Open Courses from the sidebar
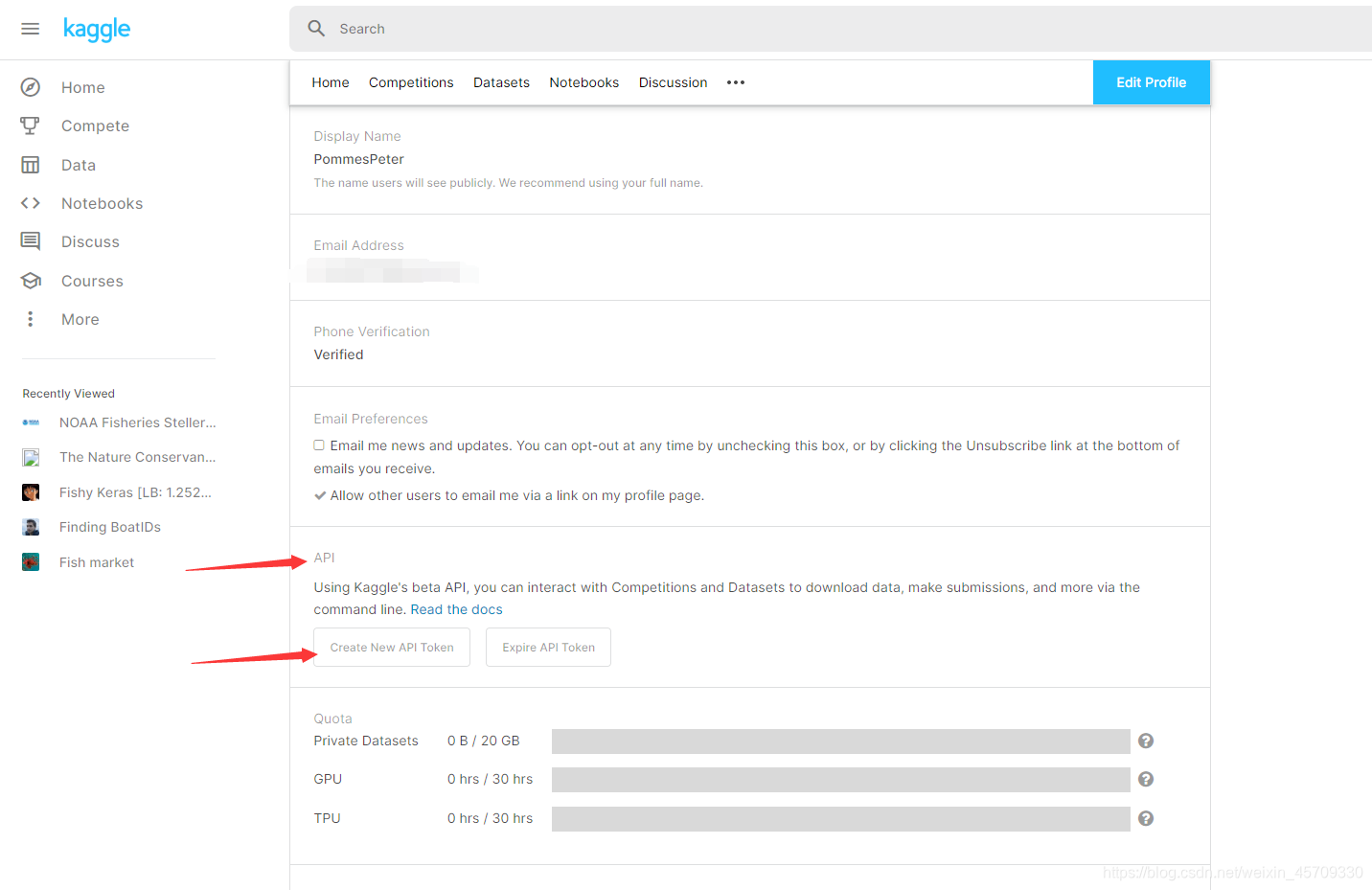The width and height of the screenshot is (1372, 890). [92, 281]
